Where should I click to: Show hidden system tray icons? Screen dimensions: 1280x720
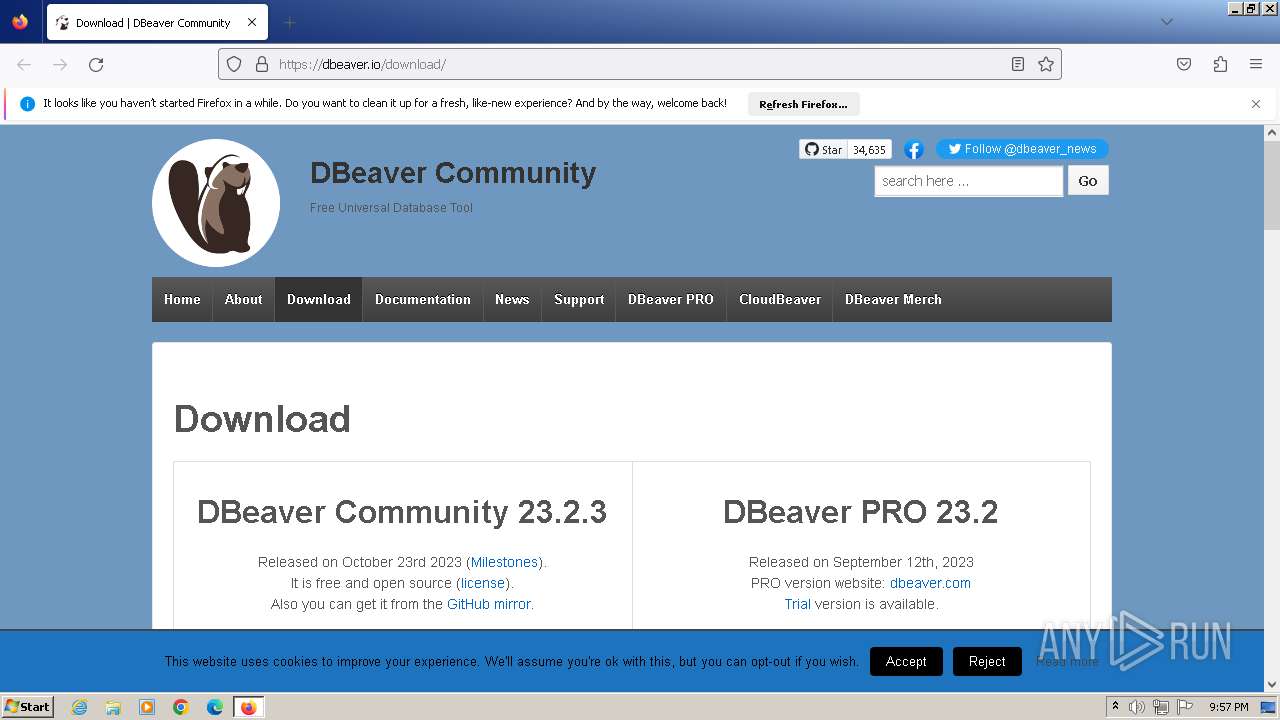point(1115,707)
